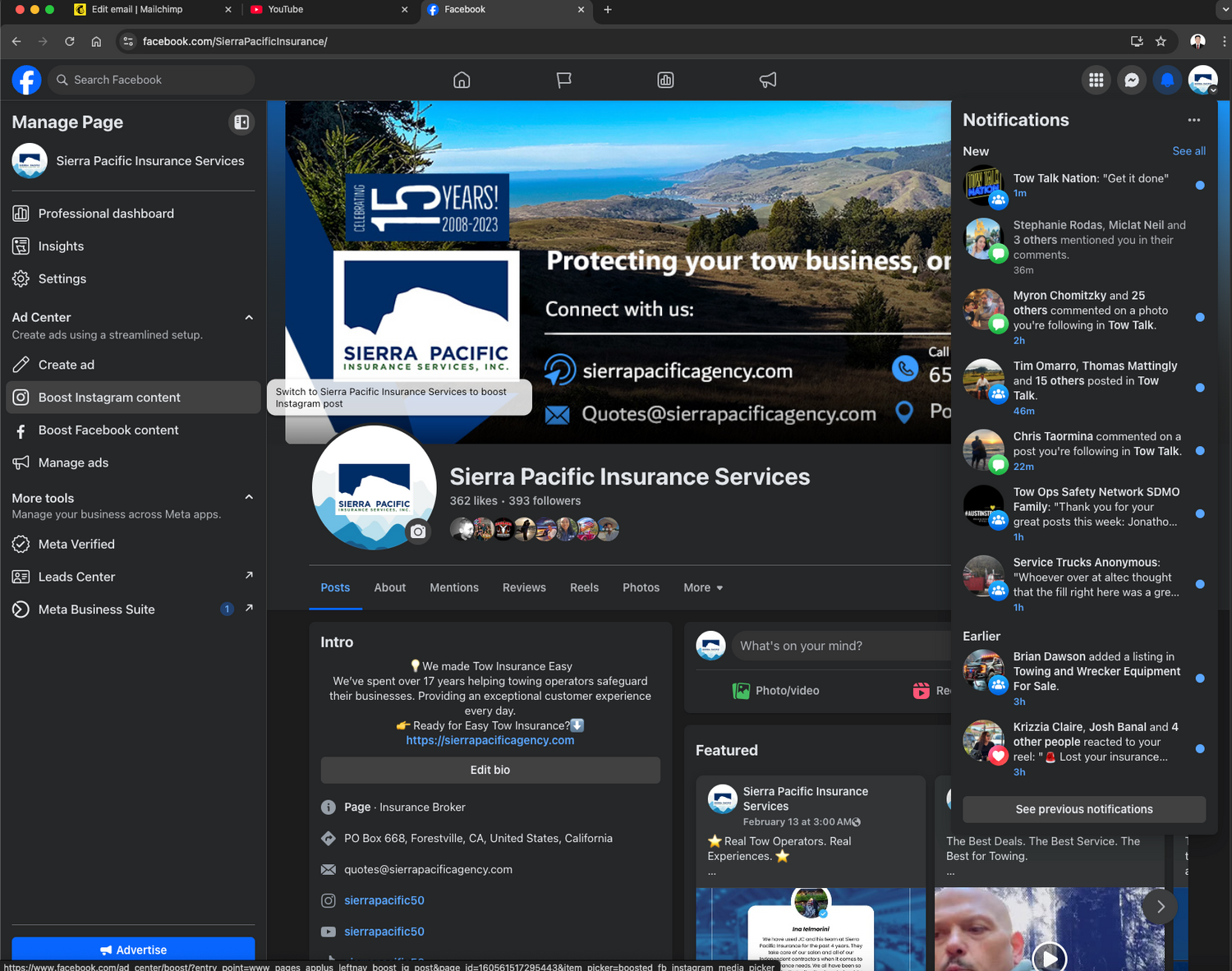Click the See all notifications link
The image size is (1232, 971).
[x=1188, y=151]
